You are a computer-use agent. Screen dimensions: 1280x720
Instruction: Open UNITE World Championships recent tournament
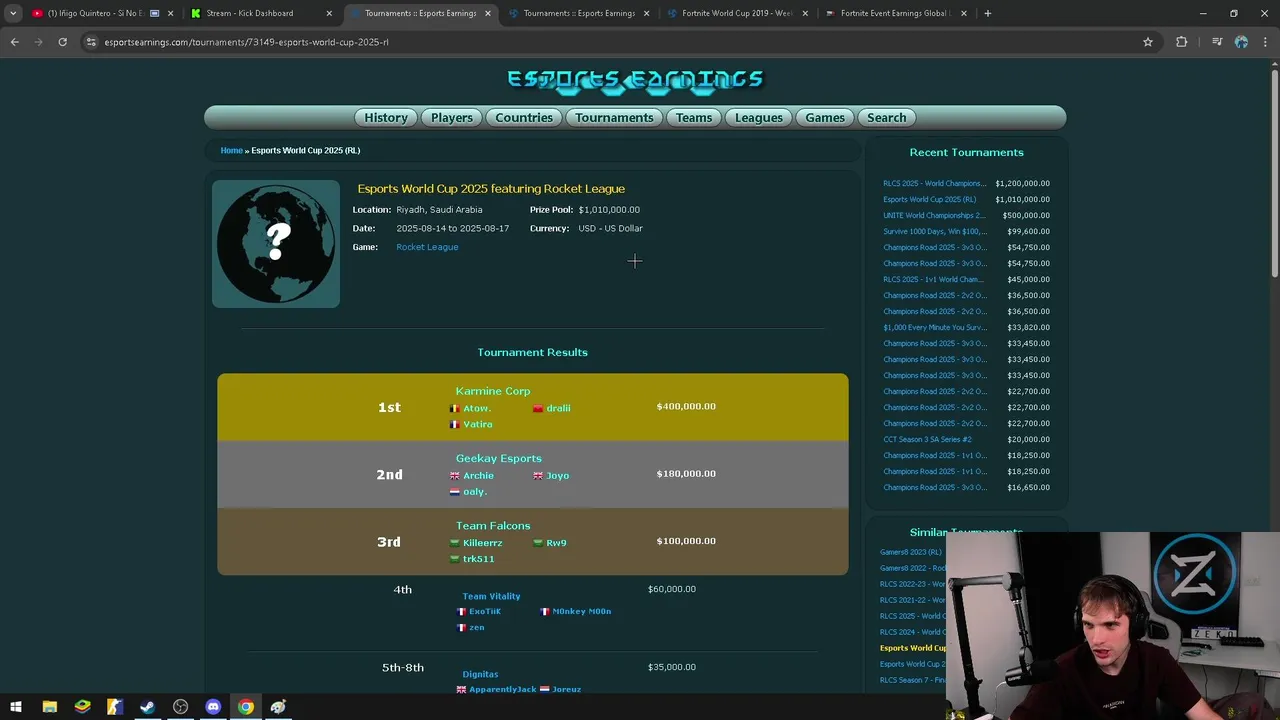point(934,215)
